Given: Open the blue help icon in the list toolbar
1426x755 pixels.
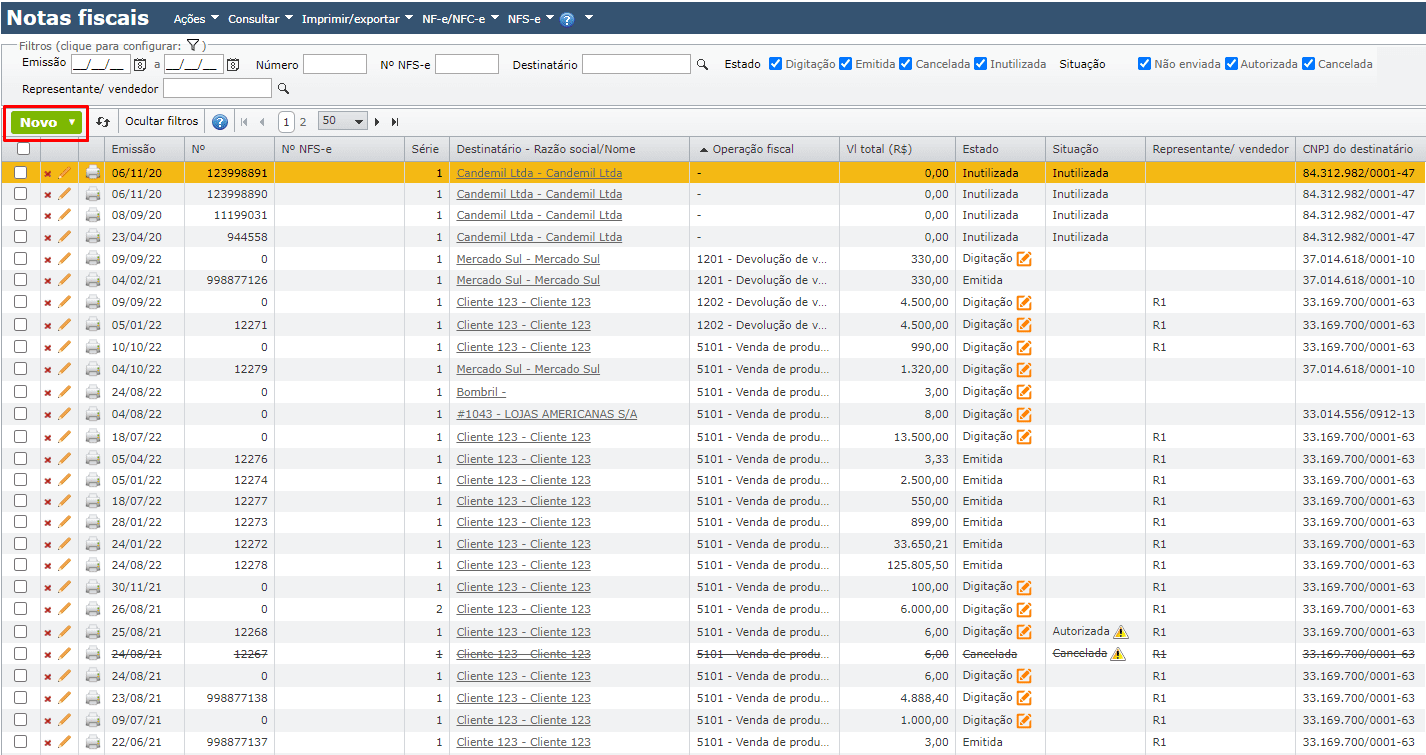Looking at the screenshot, I should 220,122.
